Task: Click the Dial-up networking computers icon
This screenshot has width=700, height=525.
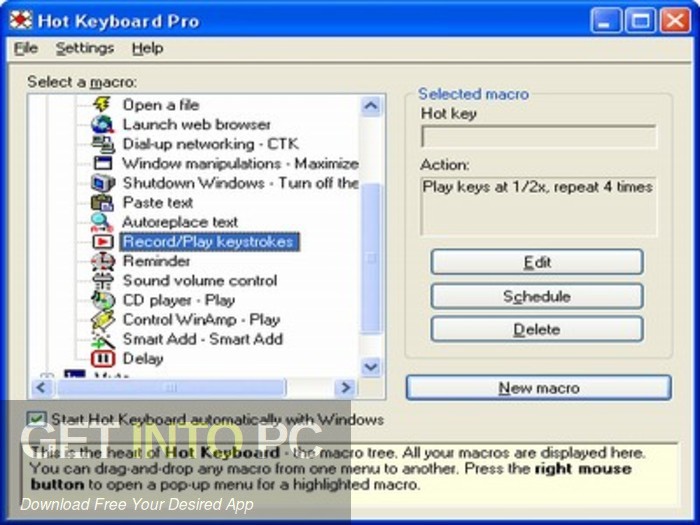Action: (103, 144)
